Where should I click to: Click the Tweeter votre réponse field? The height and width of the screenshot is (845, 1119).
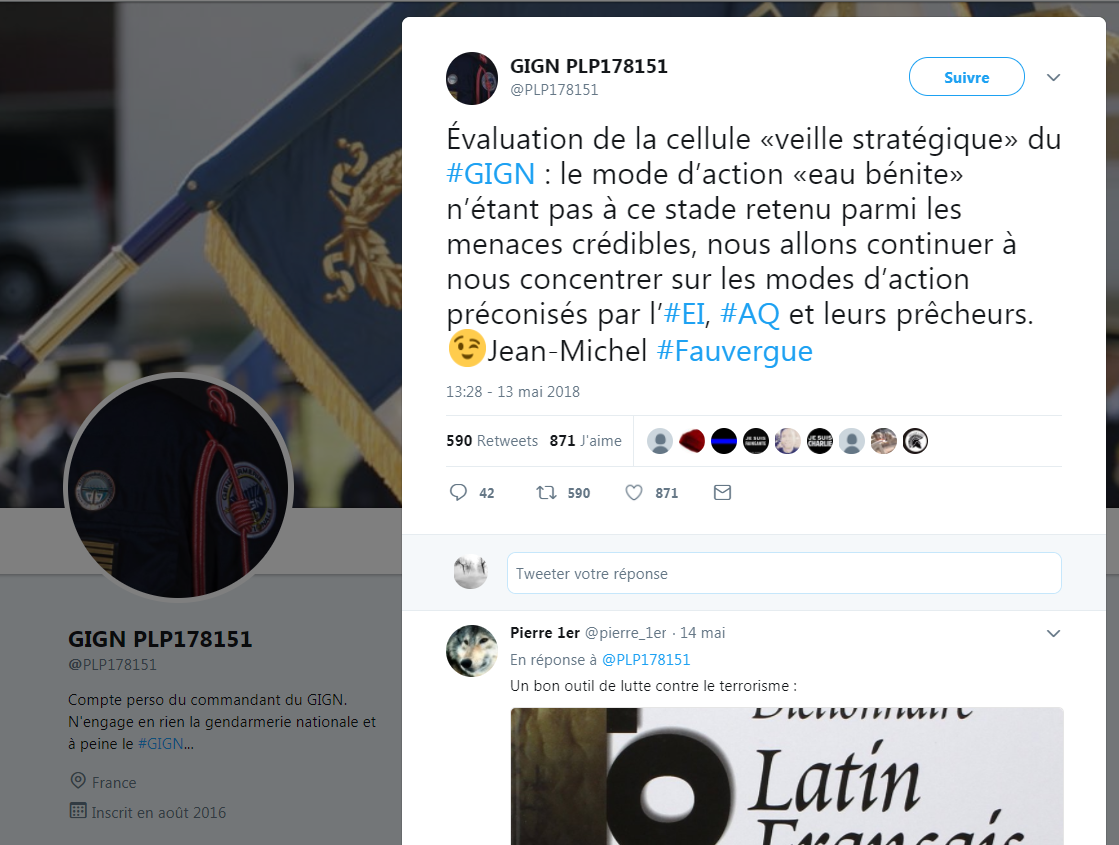pos(784,573)
